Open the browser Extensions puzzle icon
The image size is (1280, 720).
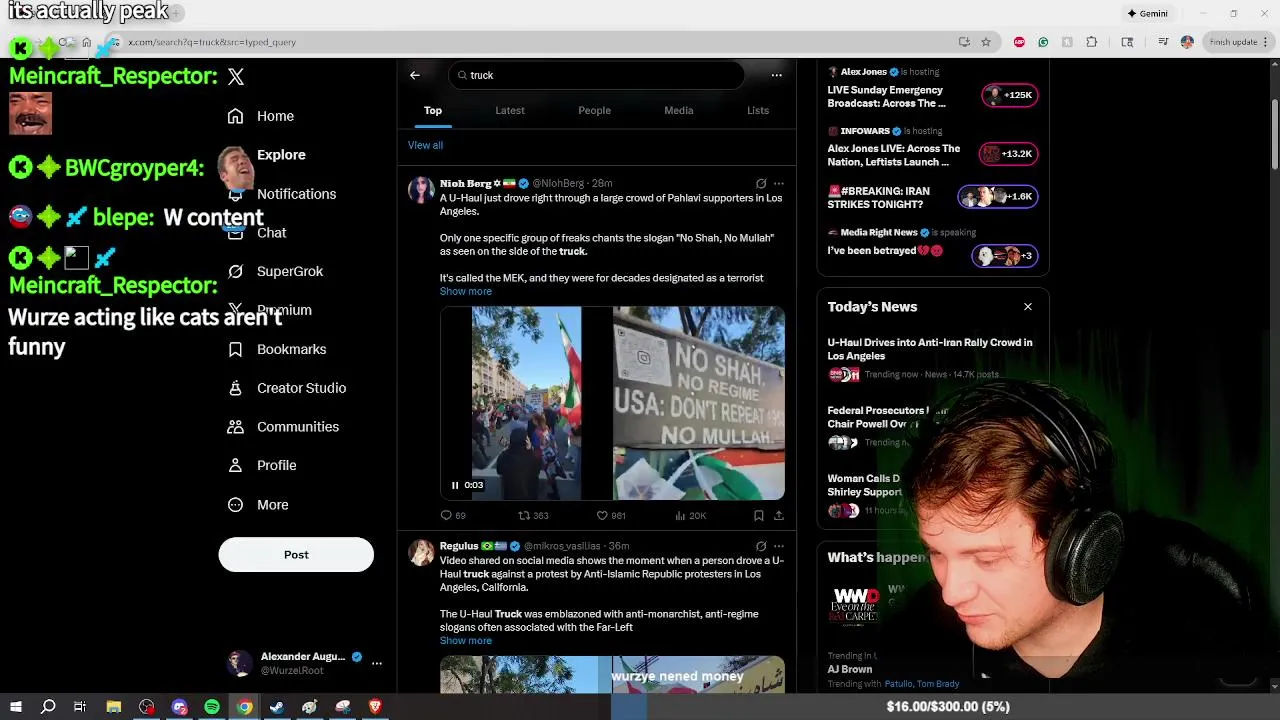point(1091,42)
